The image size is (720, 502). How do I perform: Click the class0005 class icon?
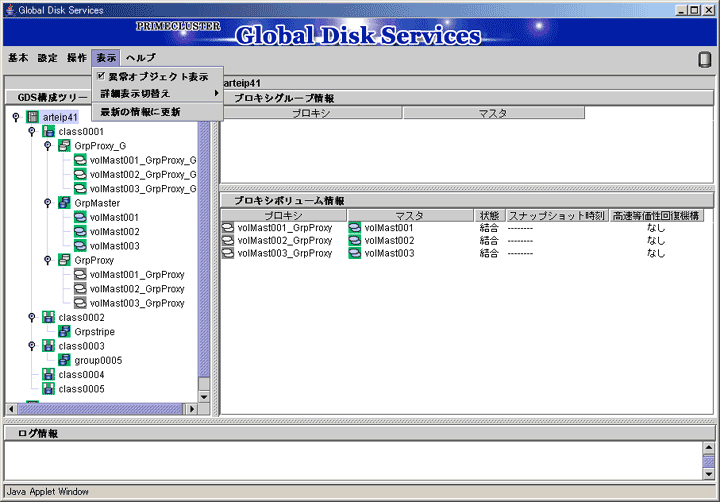pyautogui.click(x=48, y=389)
